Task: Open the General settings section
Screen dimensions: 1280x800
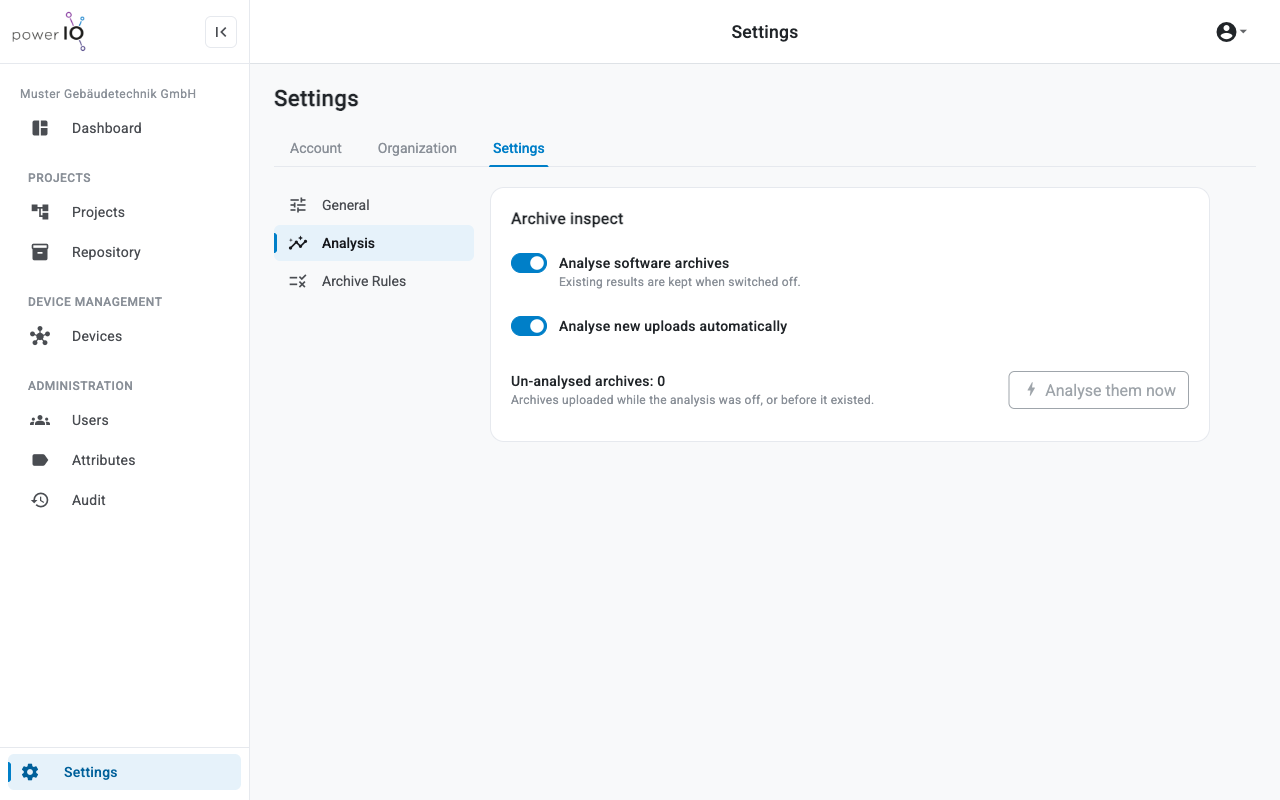Action: pyautogui.click(x=374, y=205)
